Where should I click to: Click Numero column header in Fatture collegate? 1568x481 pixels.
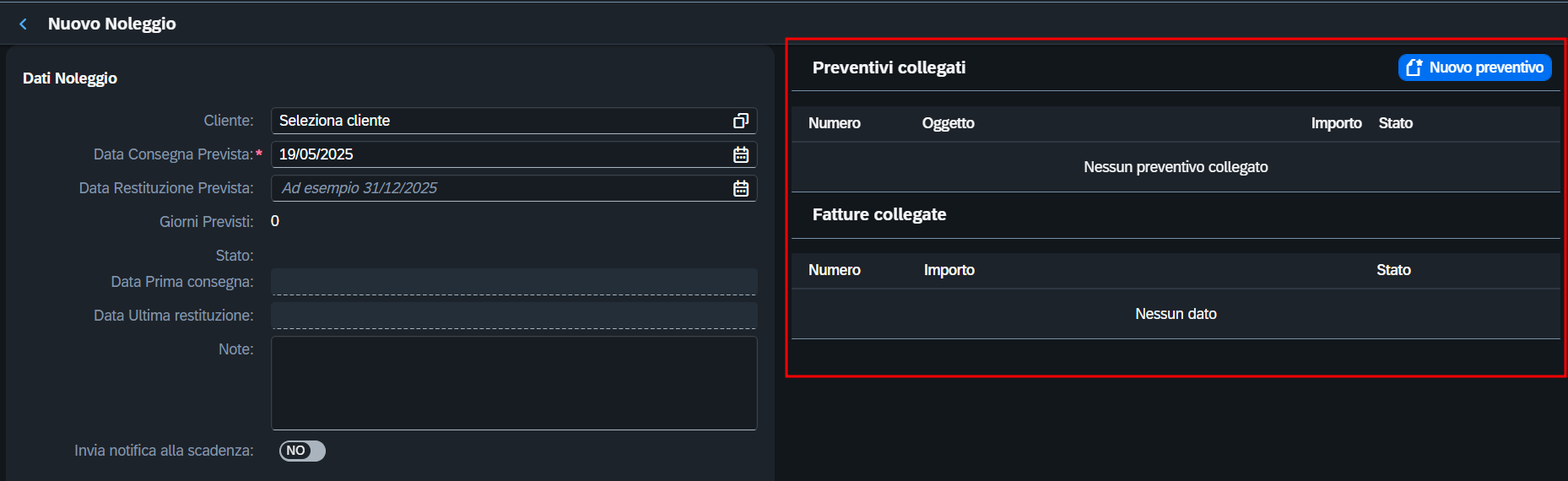point(835,270)
